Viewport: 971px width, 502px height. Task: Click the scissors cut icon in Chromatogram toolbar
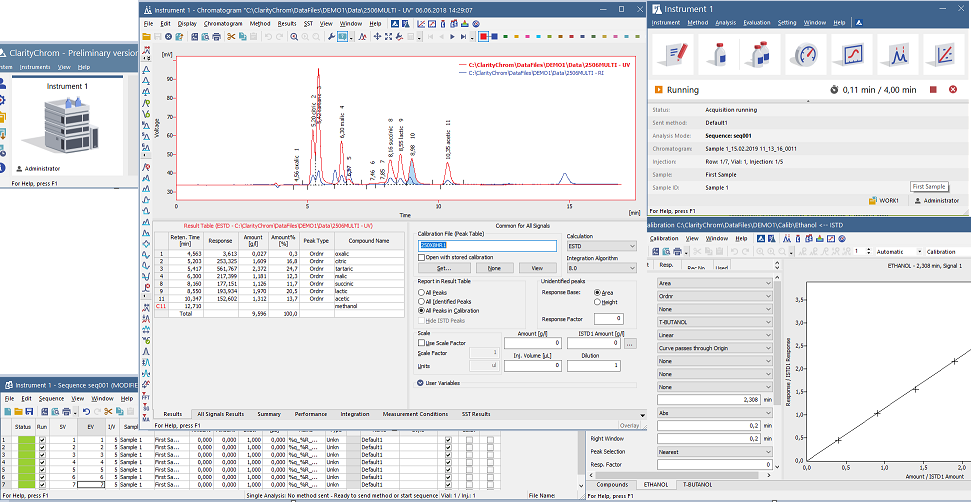231,37
